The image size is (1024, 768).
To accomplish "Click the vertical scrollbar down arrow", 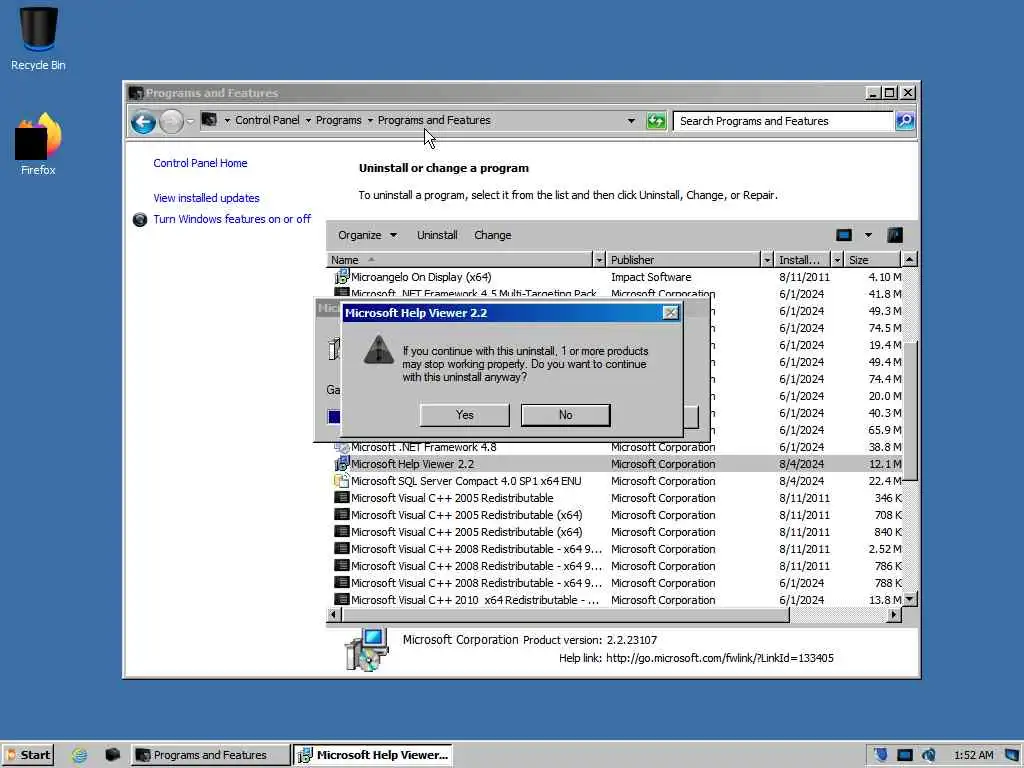I will [910, 599].
